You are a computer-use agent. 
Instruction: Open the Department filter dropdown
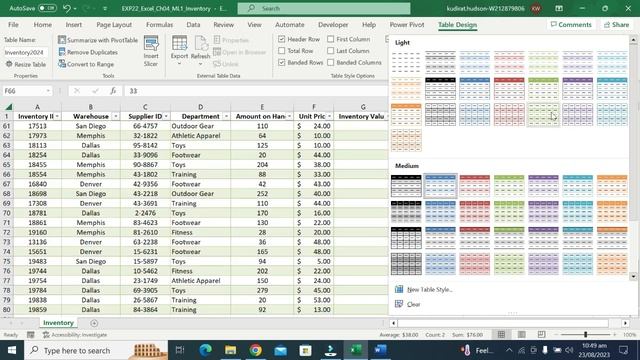coord(226,116)
